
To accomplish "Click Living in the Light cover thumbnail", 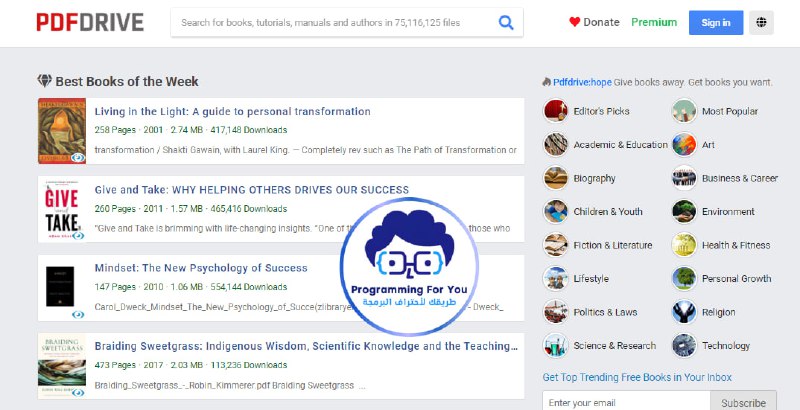I will [62, 131].
